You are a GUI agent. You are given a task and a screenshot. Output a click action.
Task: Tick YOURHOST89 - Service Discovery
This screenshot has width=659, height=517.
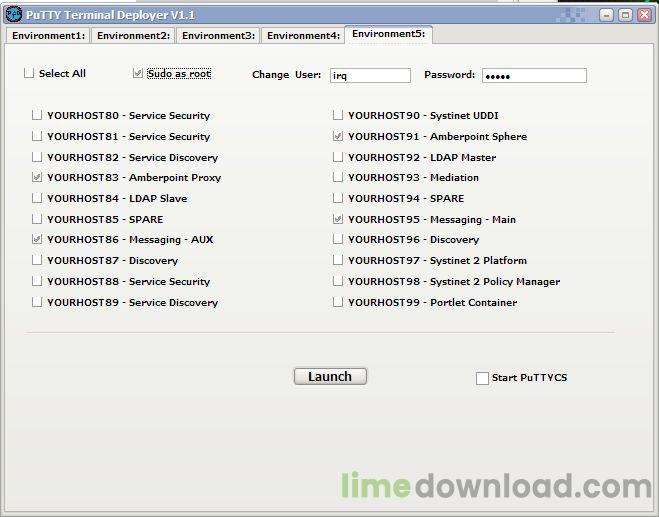coord(37,302)
